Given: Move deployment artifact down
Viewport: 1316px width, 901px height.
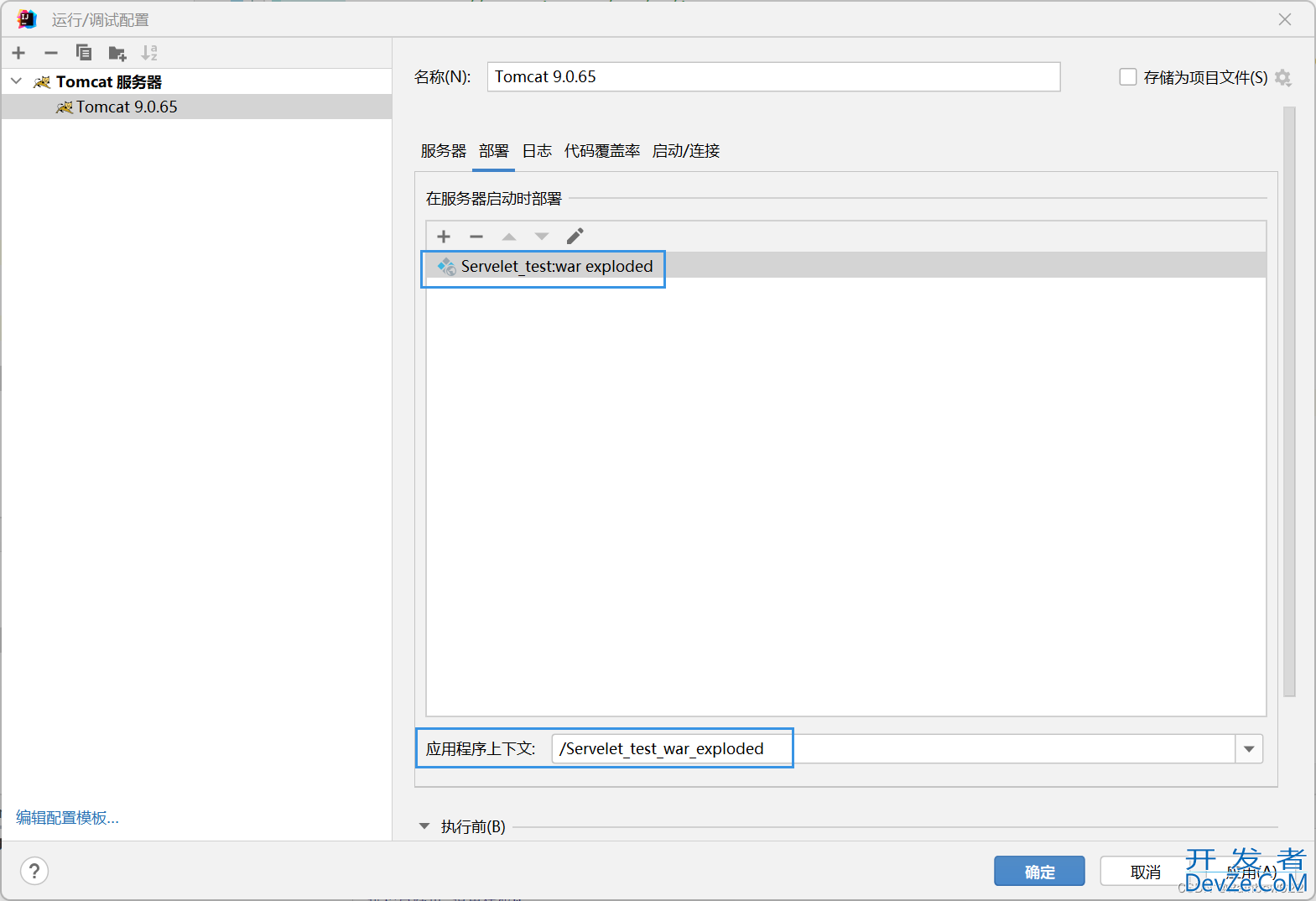Looking at the screenshot, I should click(542, 237).
